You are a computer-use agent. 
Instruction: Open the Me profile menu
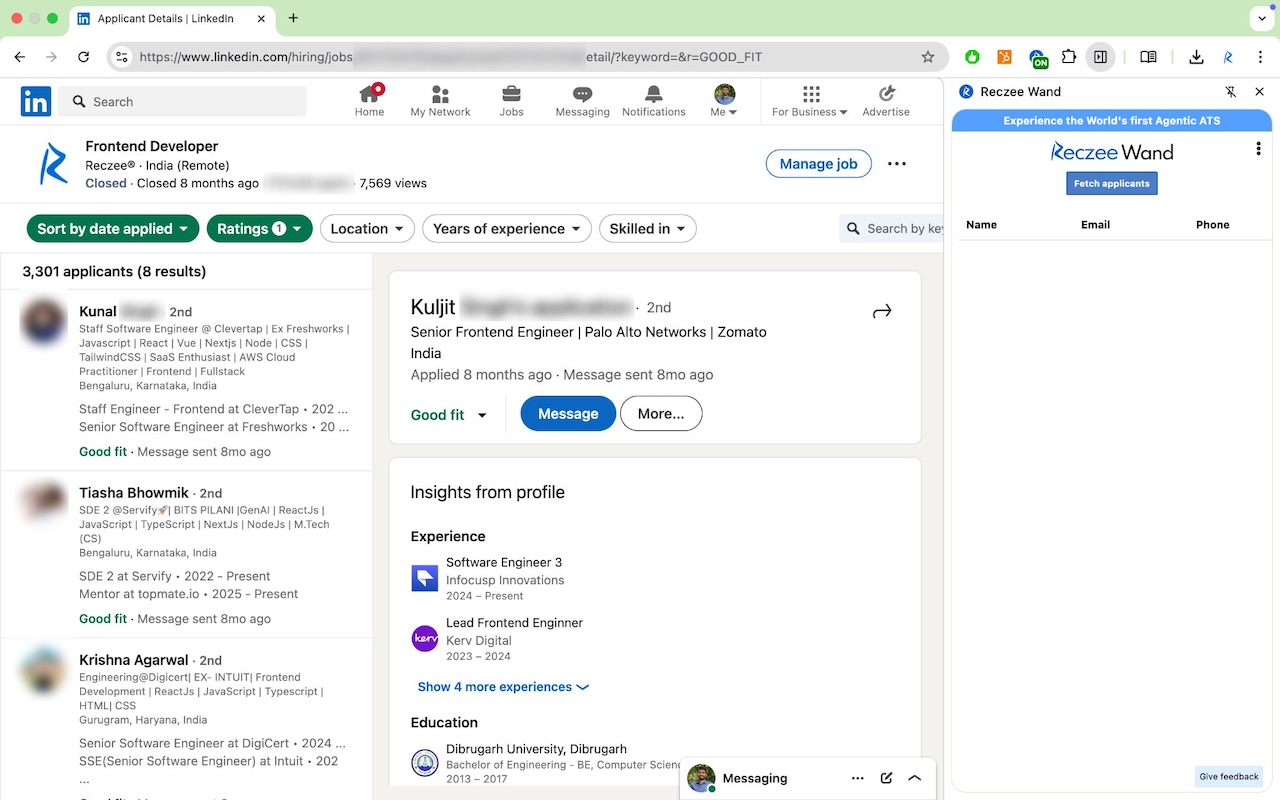coord(724,101)
